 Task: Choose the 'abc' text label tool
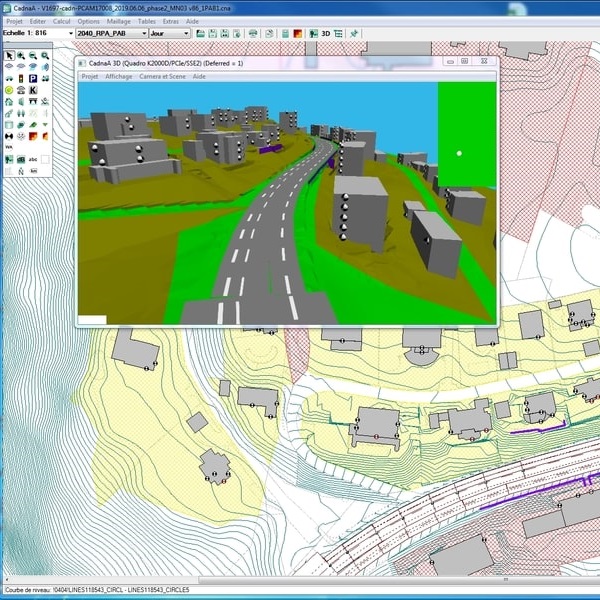click(33, 158)
